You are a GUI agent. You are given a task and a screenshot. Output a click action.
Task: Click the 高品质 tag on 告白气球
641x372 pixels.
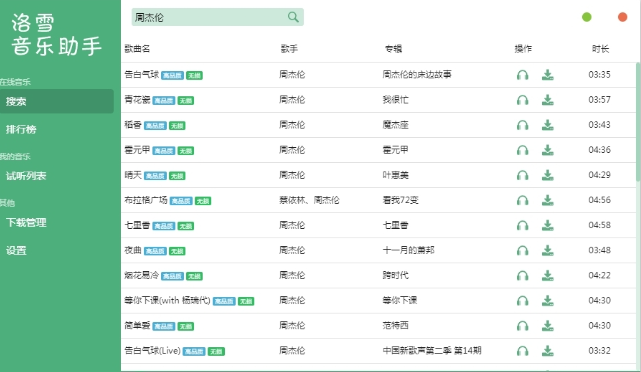point(172,76)
